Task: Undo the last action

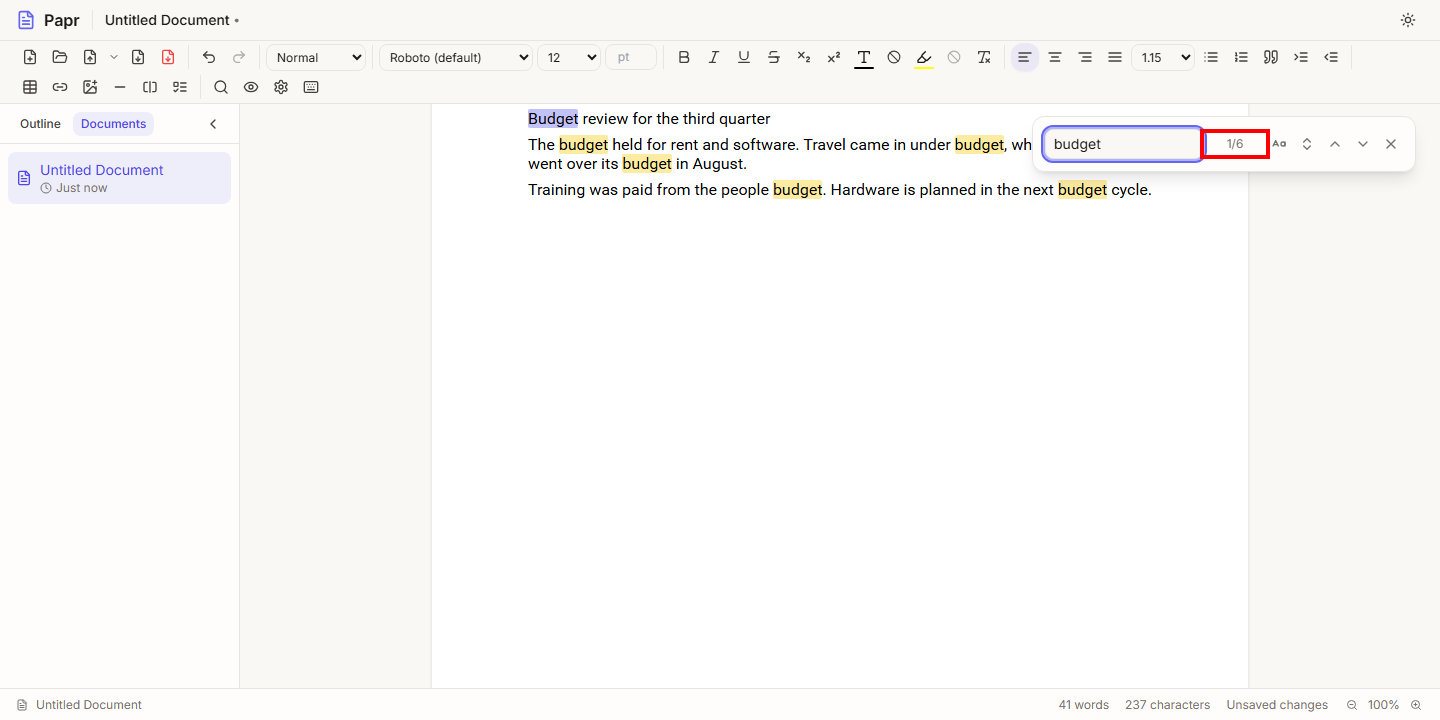Action: click(x=209, y=57)
